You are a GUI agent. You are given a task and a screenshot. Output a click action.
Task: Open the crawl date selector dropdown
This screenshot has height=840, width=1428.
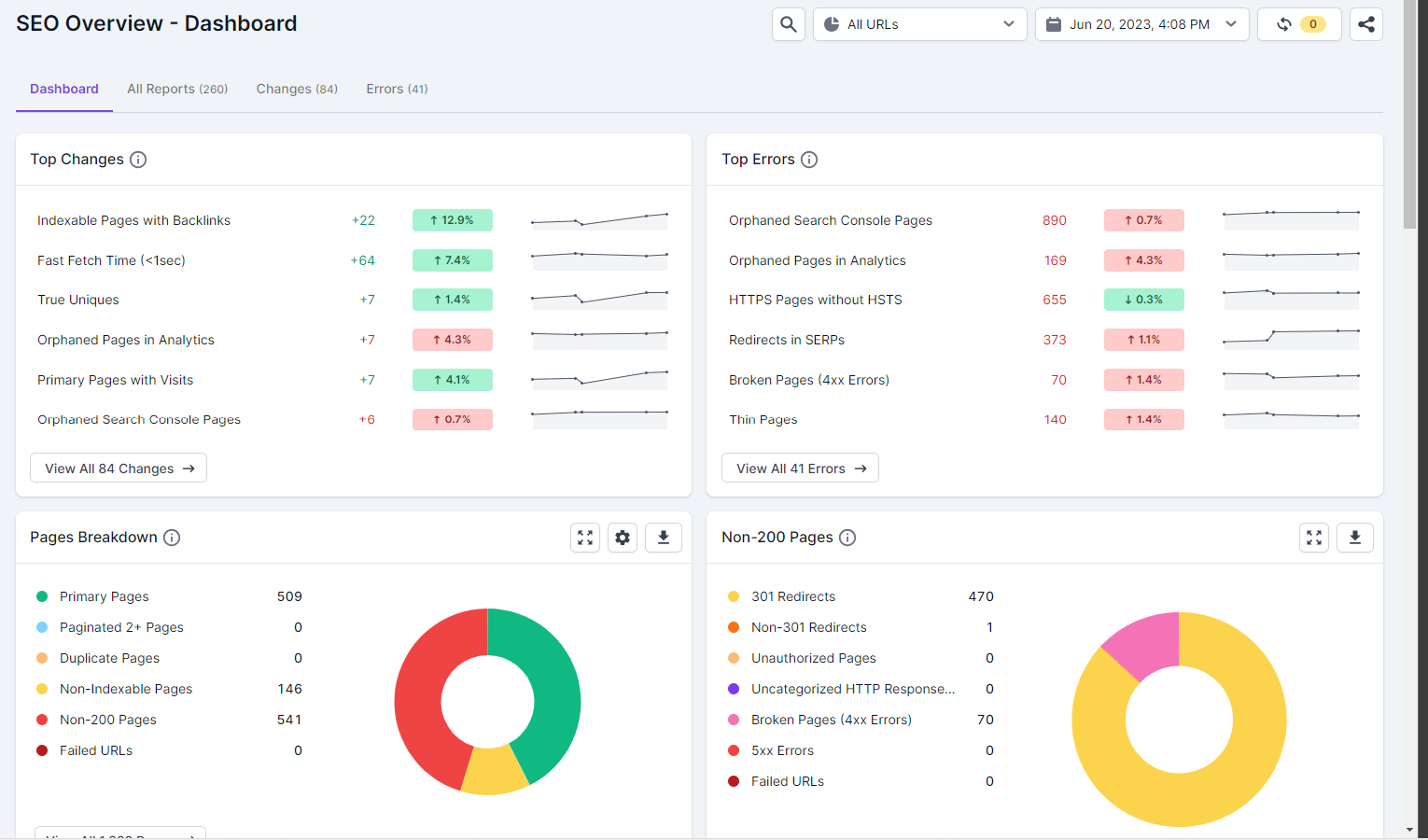[x=1141, y=24]
